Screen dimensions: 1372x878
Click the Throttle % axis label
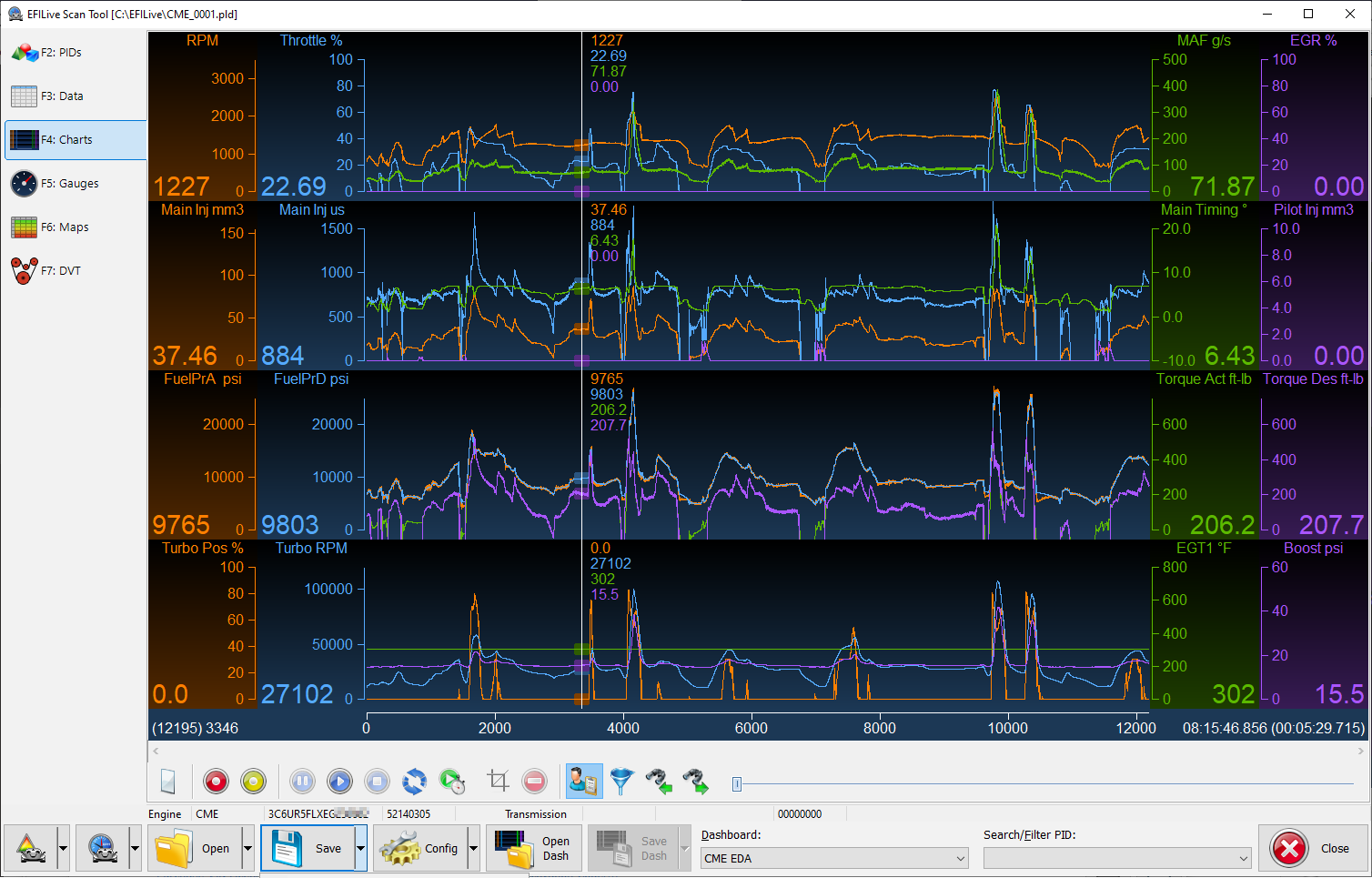point(311,41)
